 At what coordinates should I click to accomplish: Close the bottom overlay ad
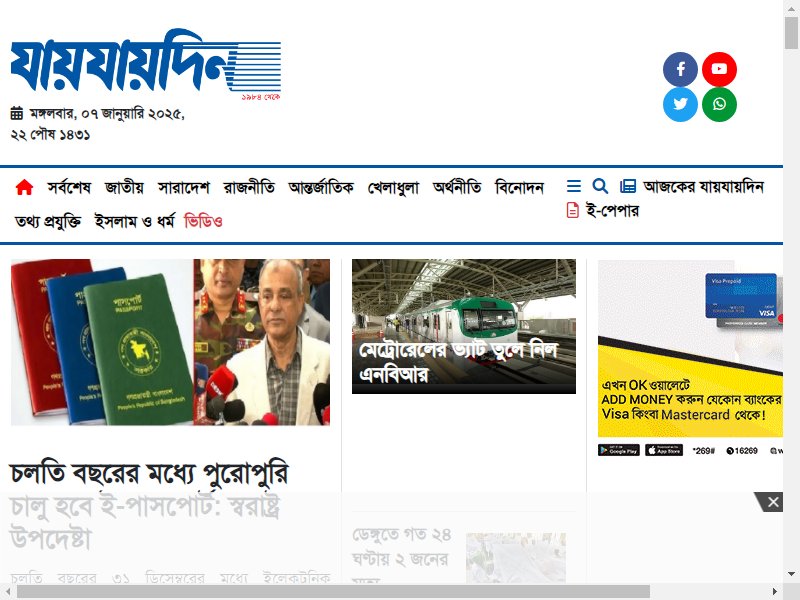772,502
